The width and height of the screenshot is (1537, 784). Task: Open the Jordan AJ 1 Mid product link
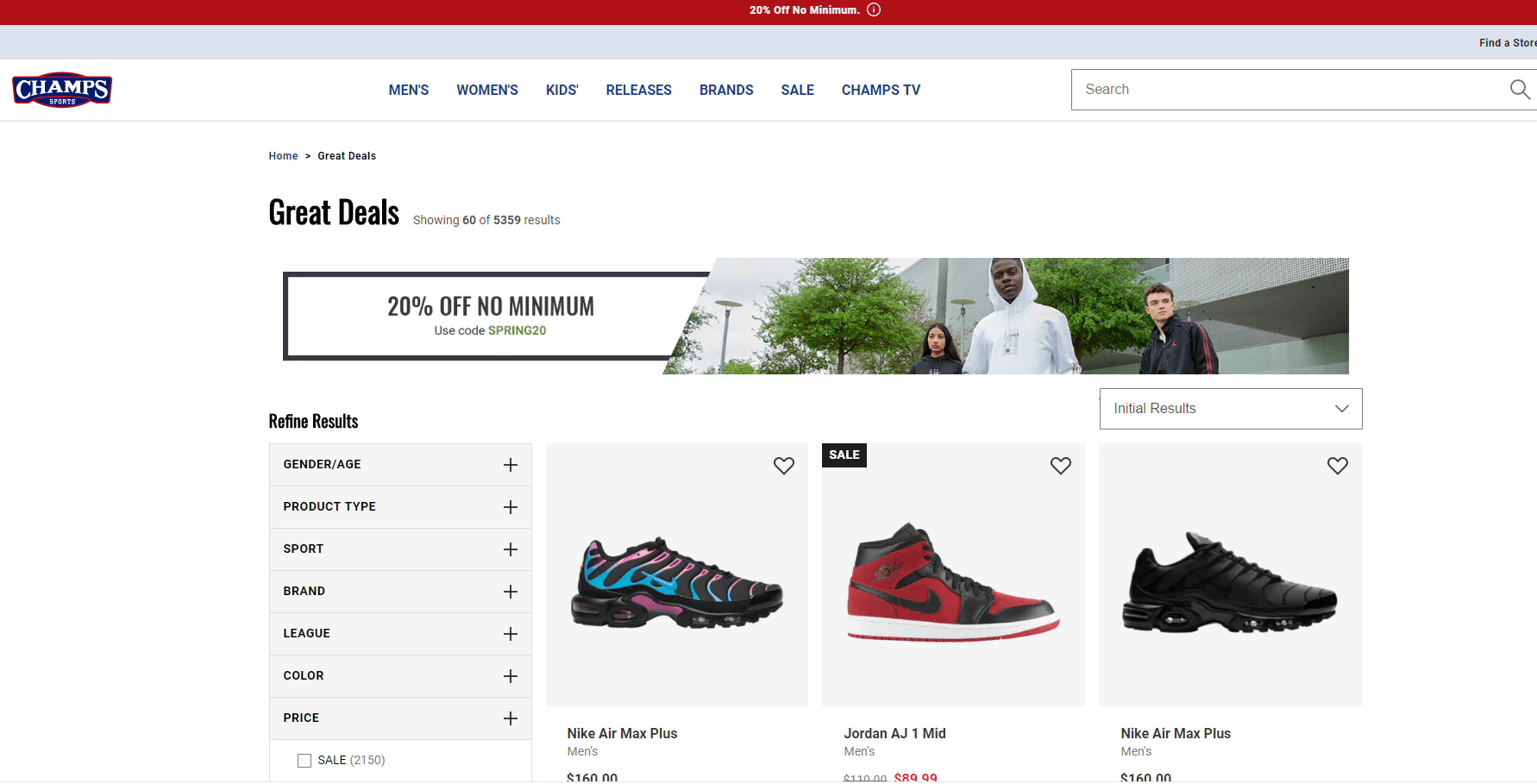click(x=895, y=734)
